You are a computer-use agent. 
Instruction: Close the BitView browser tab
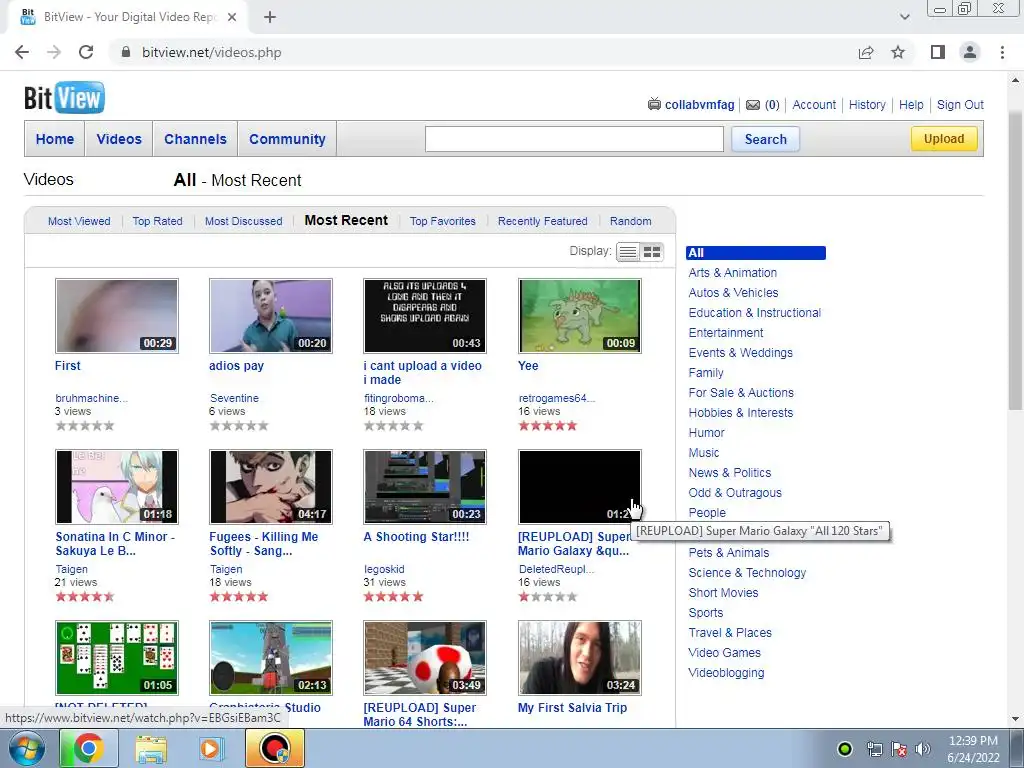tap(232, 17)
